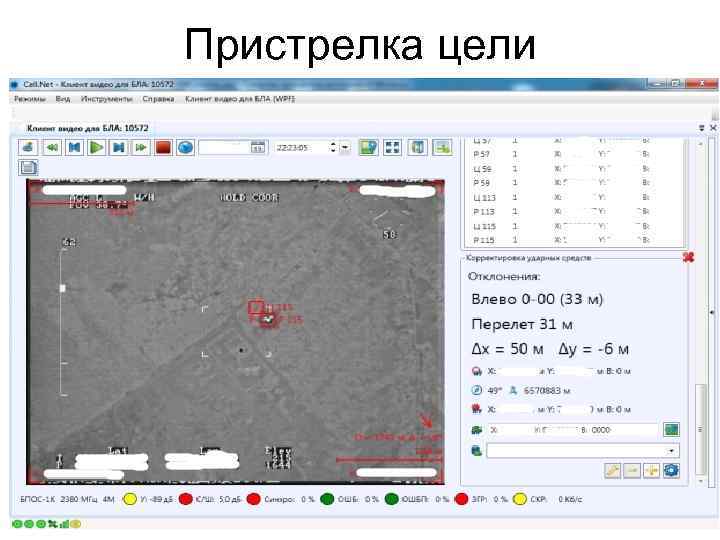Click the time spinner arrows beside 22:23:05

click(x=333, y=147)
